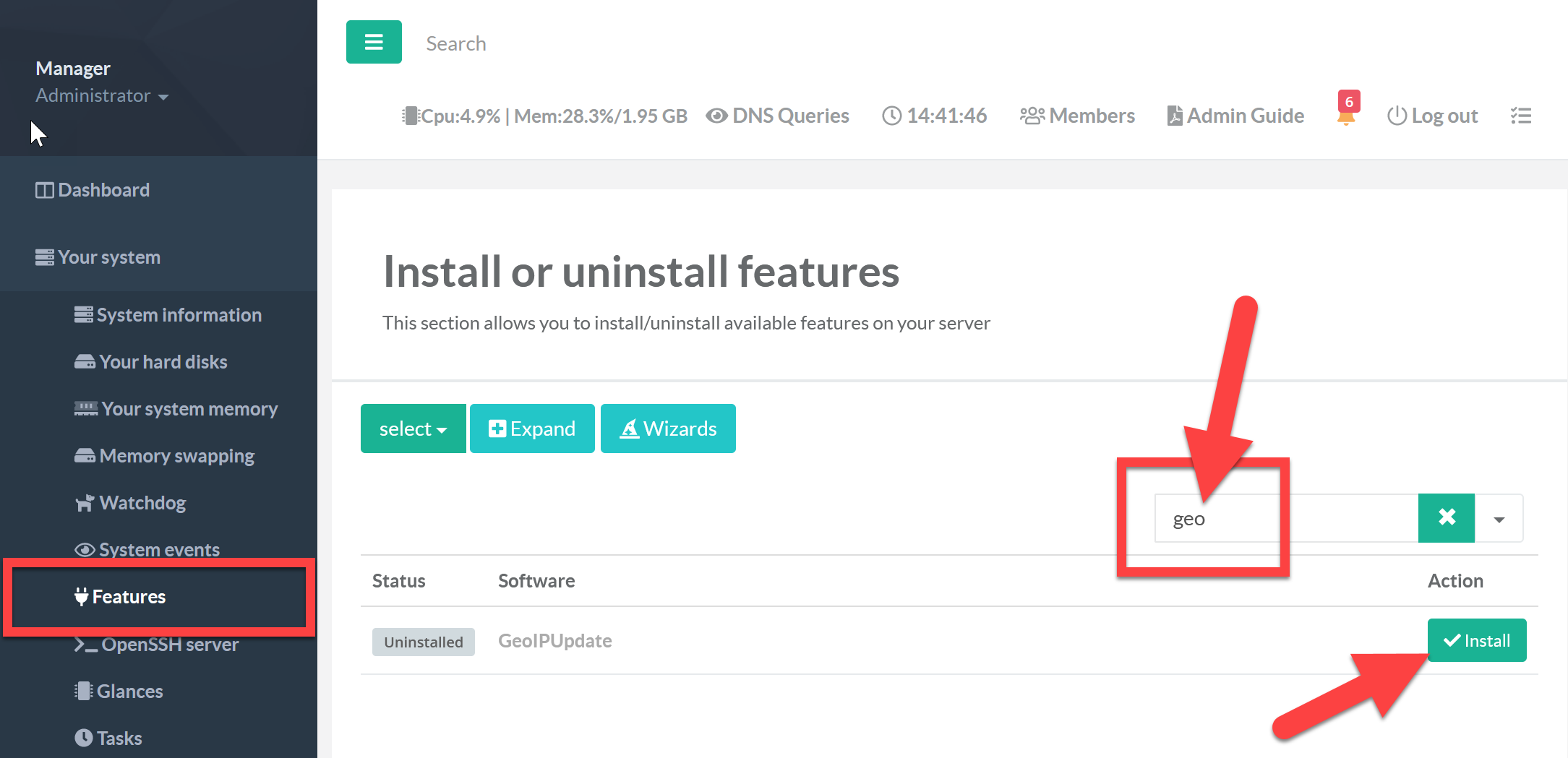Open dropdown arrow next to search filter

tap(1499, 519)
